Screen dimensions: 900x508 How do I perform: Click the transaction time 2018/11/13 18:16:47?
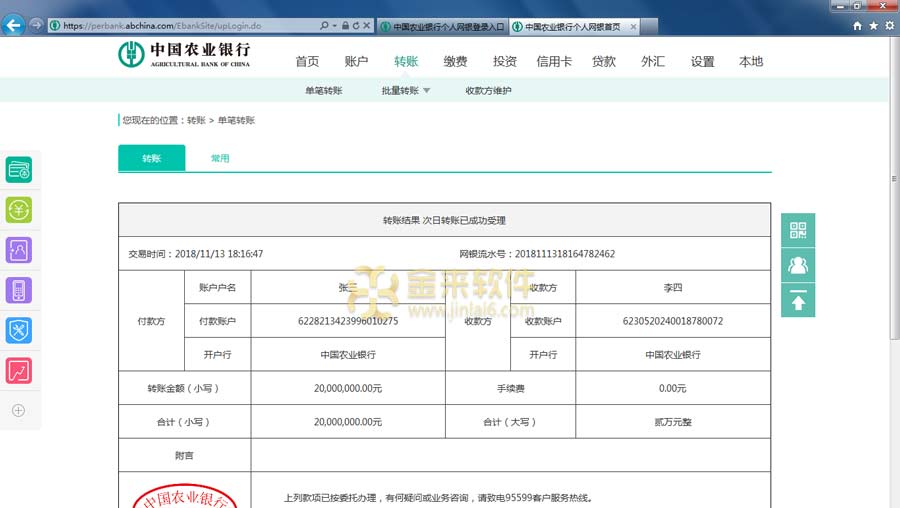[x=219, y=254]
